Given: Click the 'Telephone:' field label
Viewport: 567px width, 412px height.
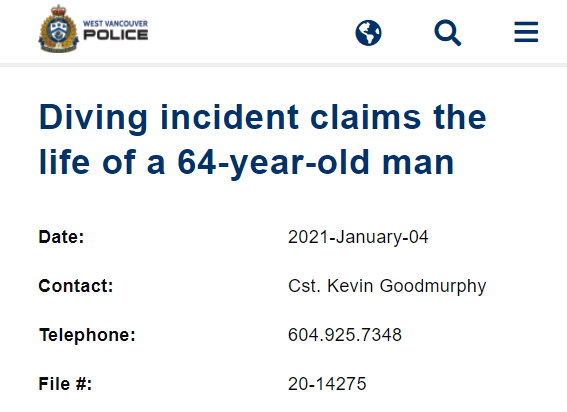Looking at the screenshot, I should 87,335.
